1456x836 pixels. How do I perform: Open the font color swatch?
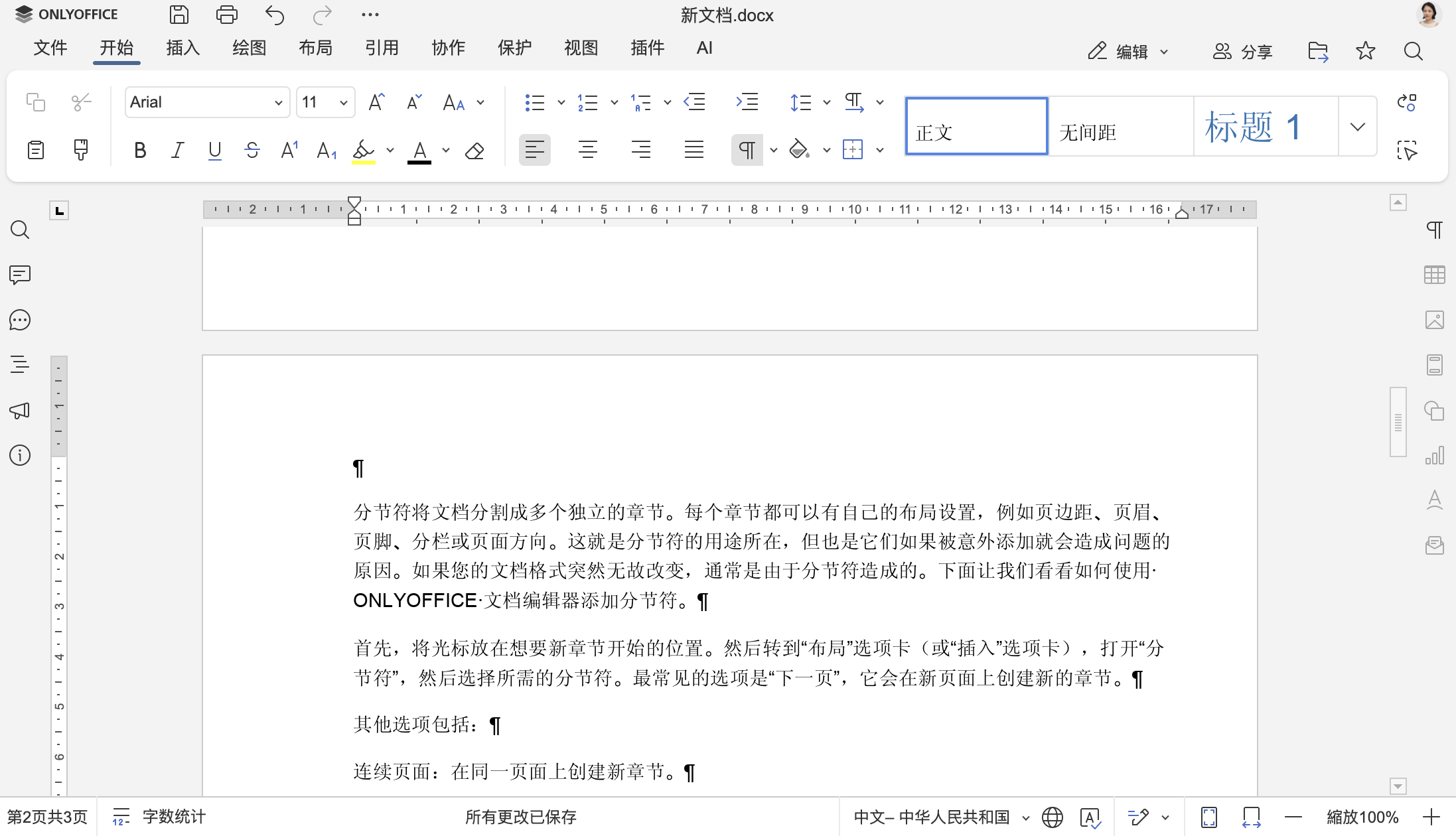(419, 150)
